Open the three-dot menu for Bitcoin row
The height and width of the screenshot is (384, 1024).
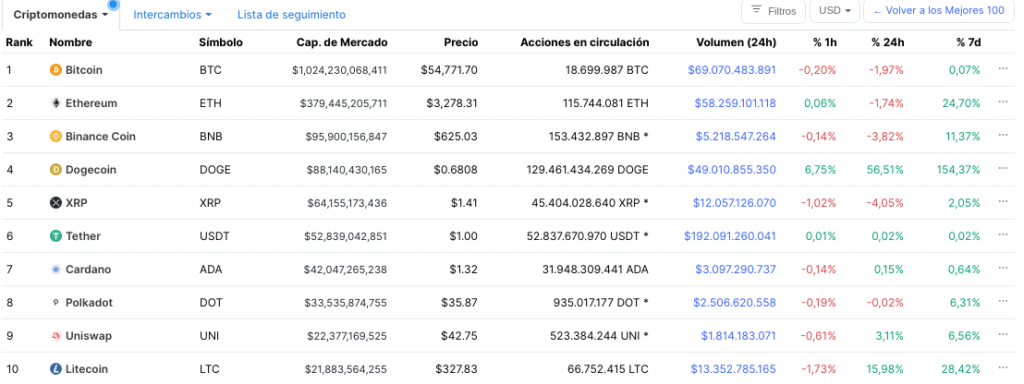pos(1003,69)
